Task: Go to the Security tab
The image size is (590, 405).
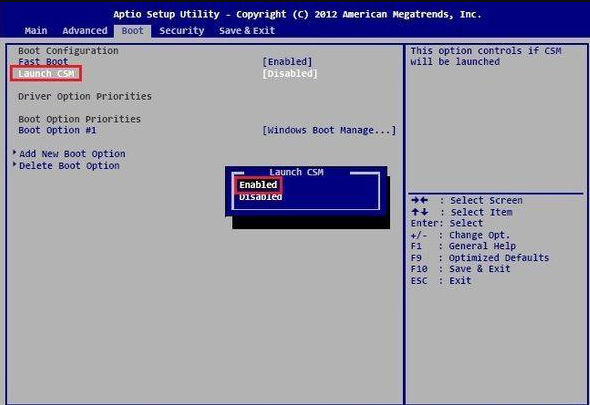Action: [x=181, y=30]
